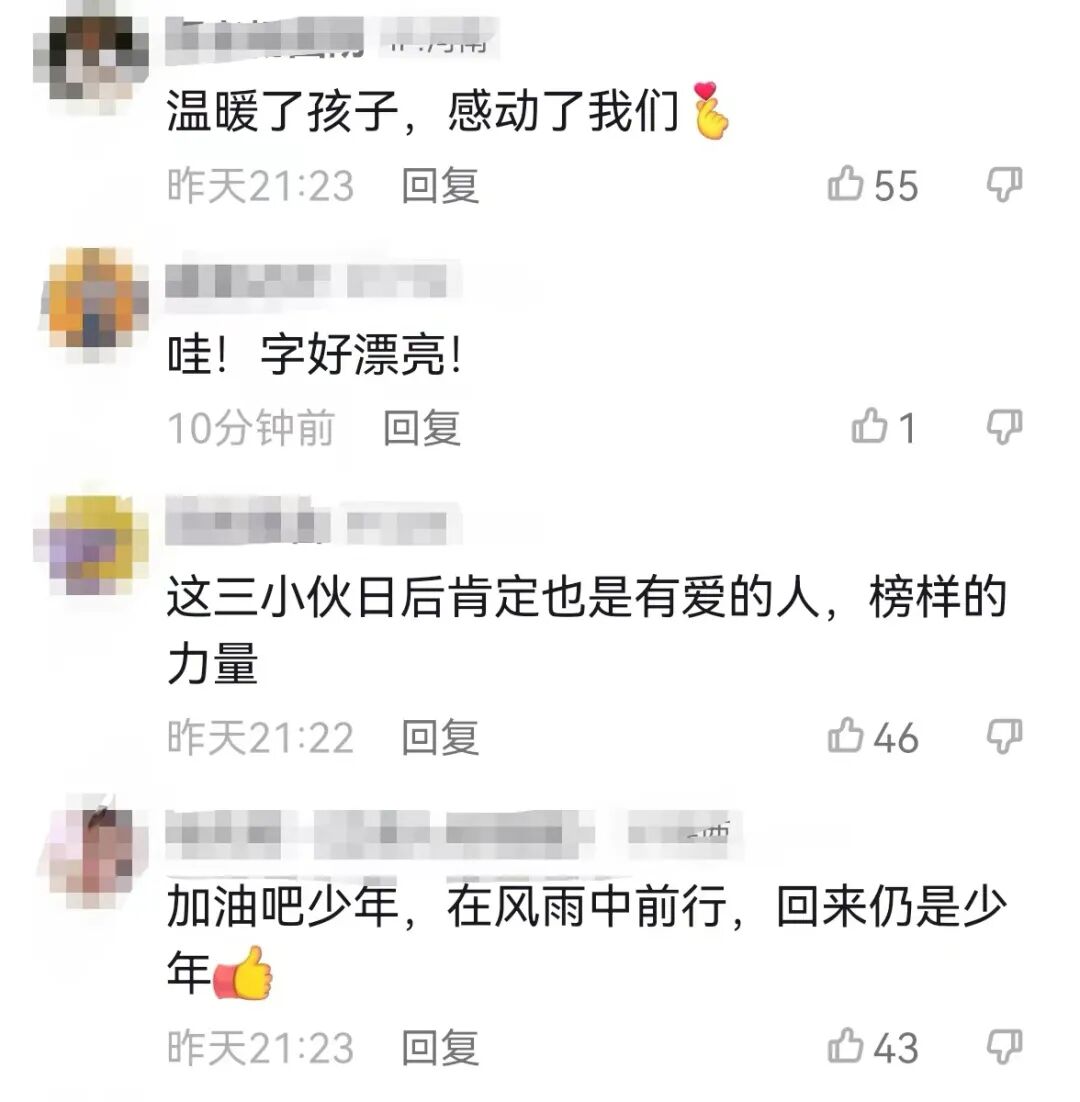Image resolution: width=1080 pixels, height=1102 pixels.
Task: Reply to the comment '加油吧少年'
Action: tap(440, 1048)
